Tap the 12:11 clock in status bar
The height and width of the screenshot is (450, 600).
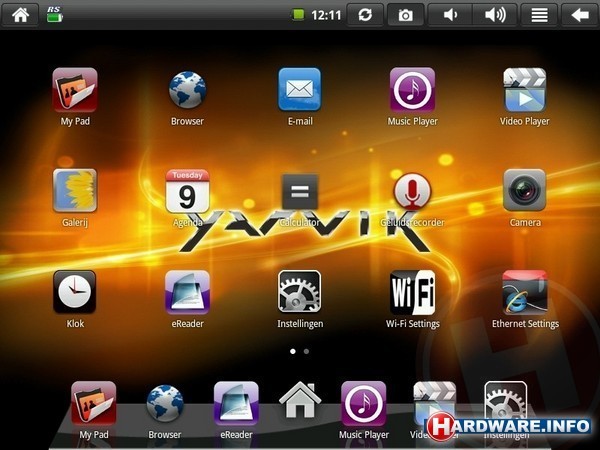(326, 15)
